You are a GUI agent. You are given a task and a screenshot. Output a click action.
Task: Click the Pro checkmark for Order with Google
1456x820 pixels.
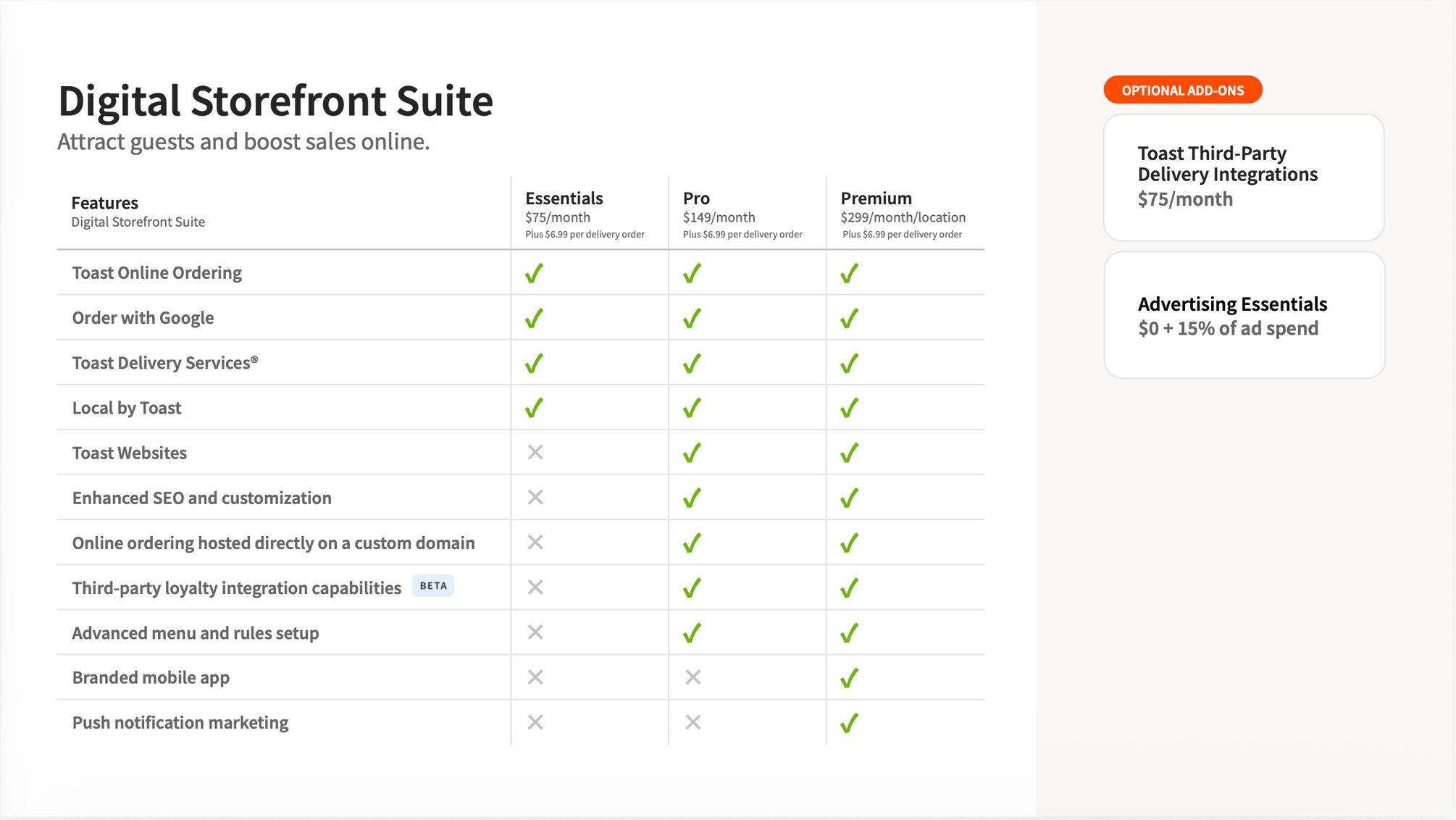(x=692, y=318)
